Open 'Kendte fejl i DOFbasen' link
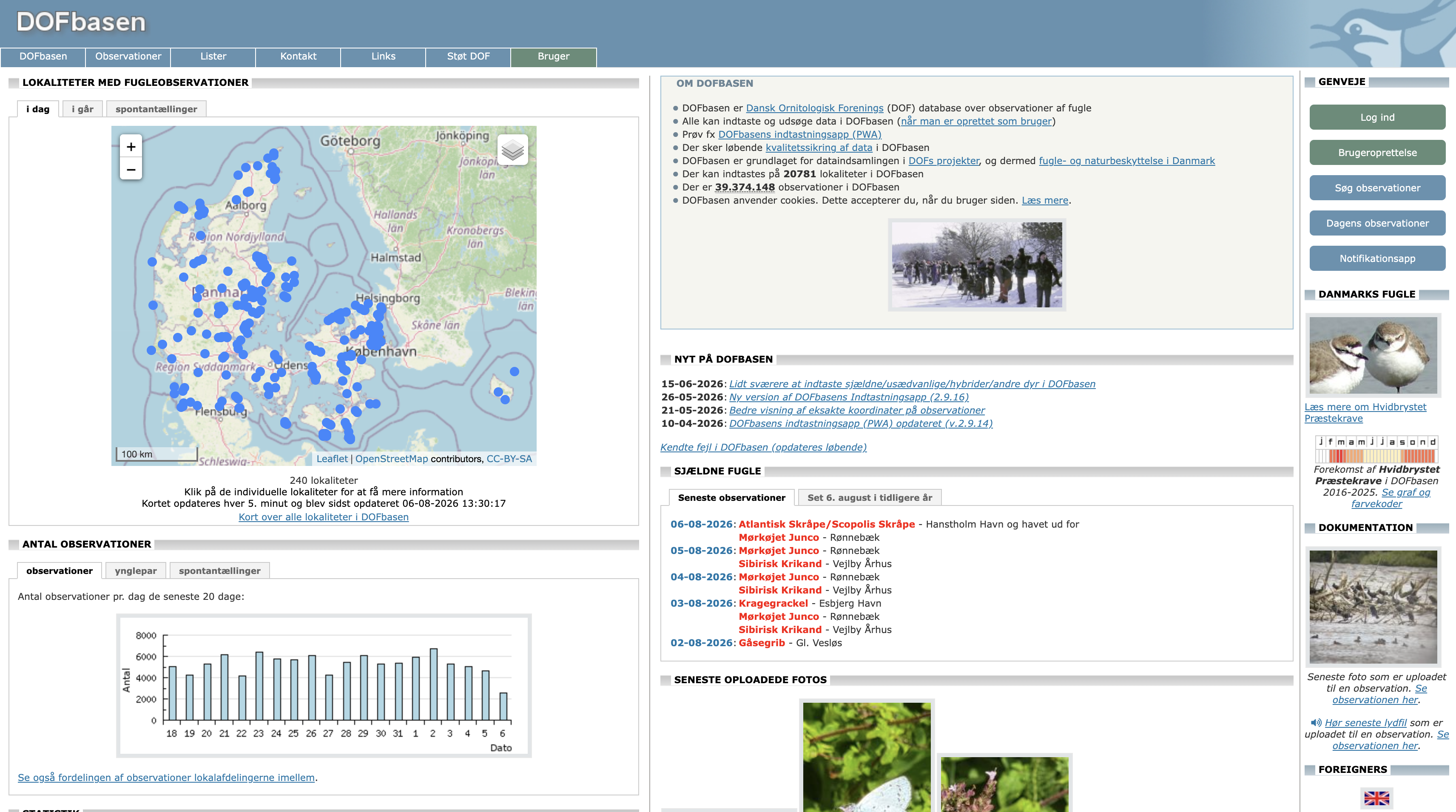This screenshot has width=1456, height=812. [763, 448]
